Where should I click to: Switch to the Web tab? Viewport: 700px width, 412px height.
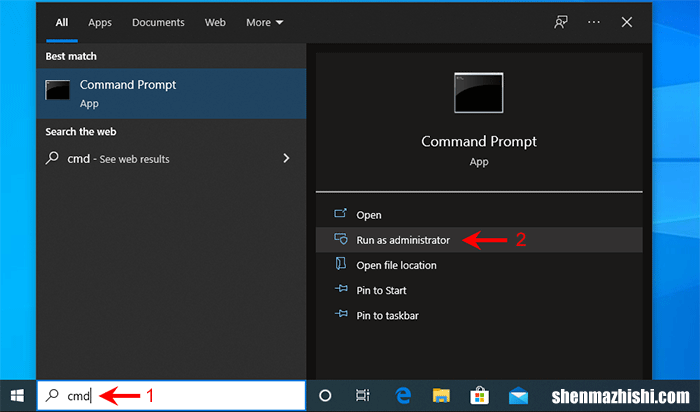tap(215, 22)
